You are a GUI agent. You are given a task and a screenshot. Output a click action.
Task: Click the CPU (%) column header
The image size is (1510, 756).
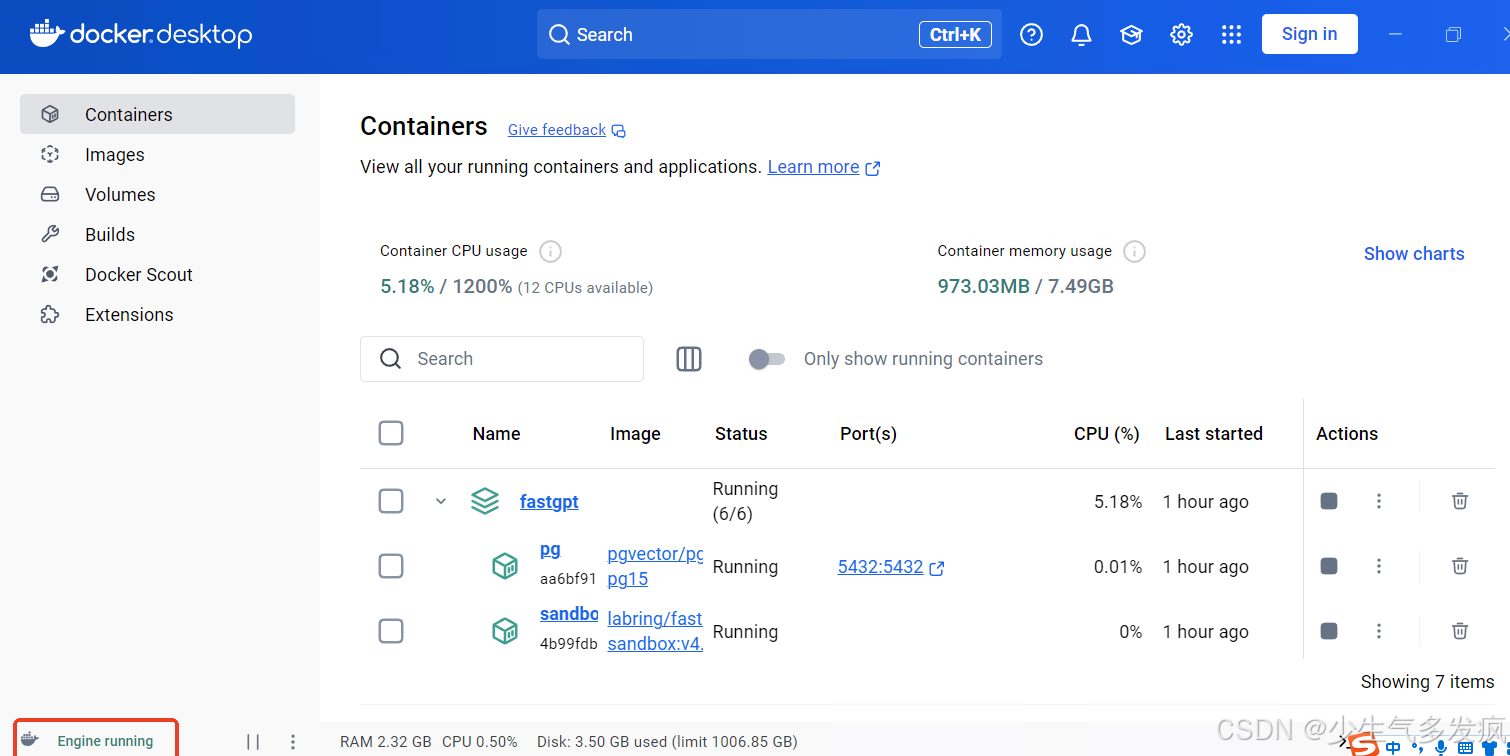click(1107, 434)
